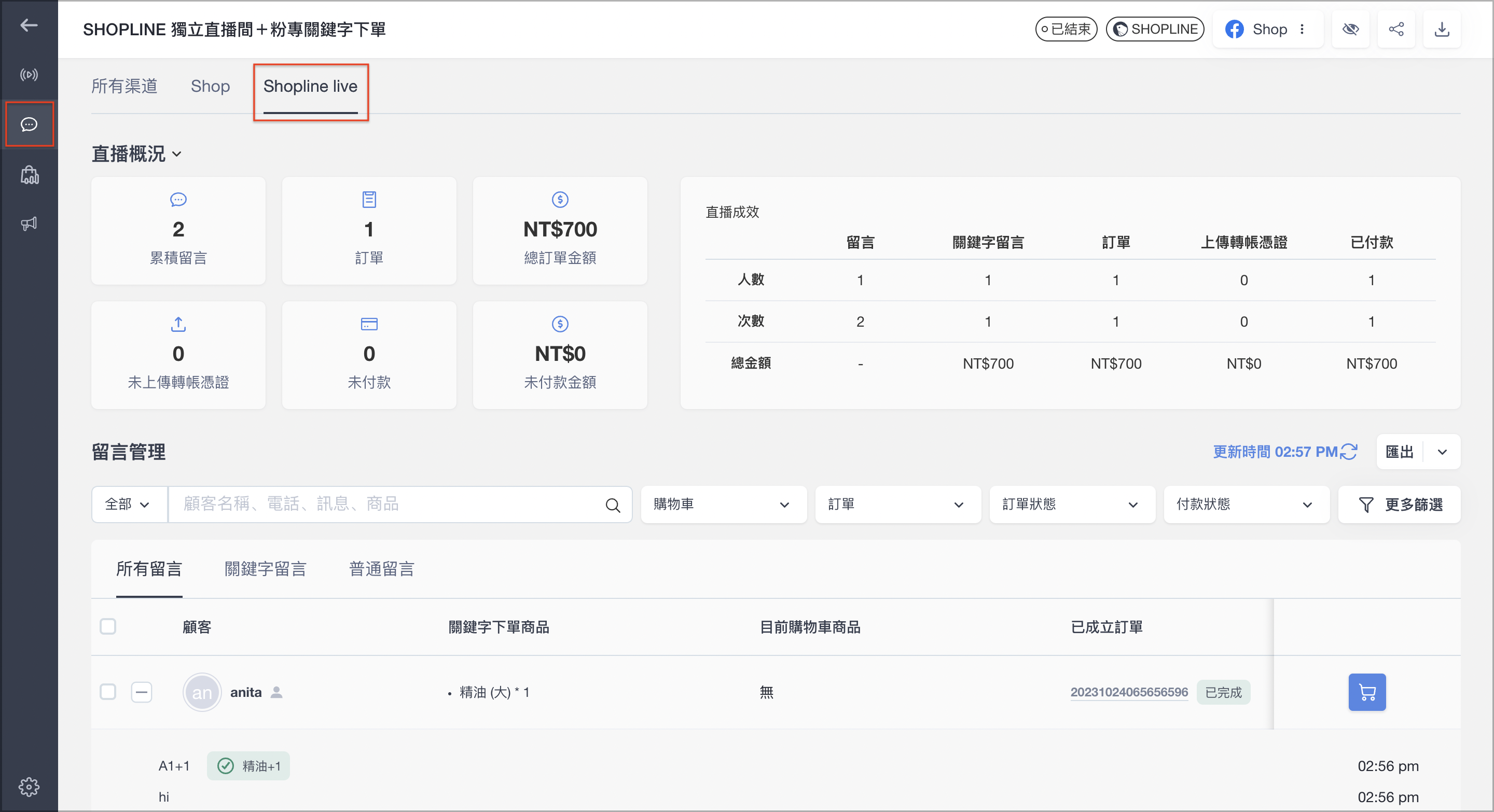Viewport: 1494px width, 812px height.
Task: Click the 未上傳轉帳憑證 upload icon
Action: tap(178, 324)
